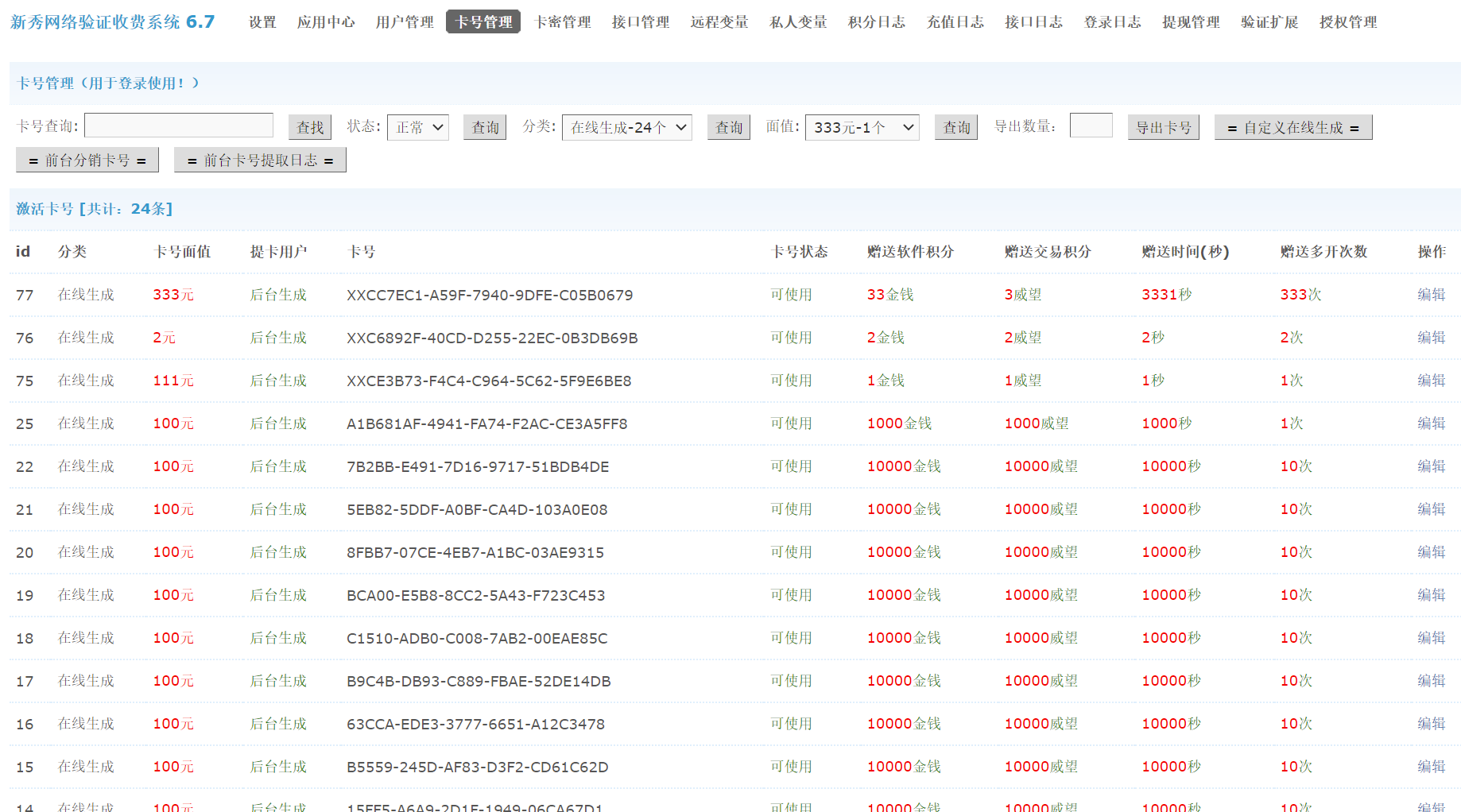Open the 分类 dropdown
Screen dimensions: 1461x812
pos(627,127)
